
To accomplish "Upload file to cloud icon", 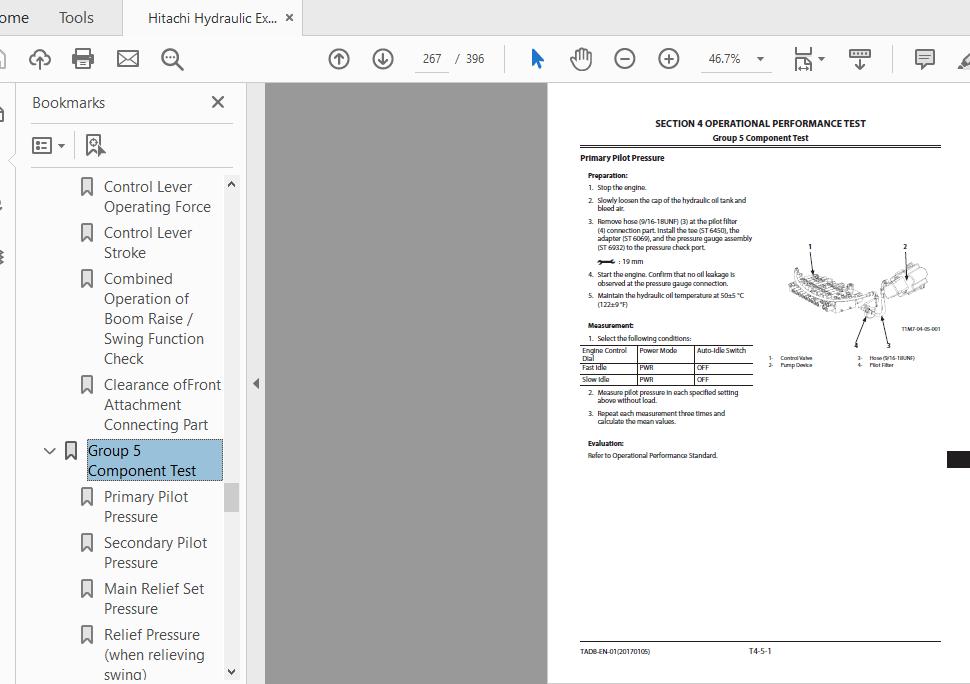I will click(x=40, y=59).
